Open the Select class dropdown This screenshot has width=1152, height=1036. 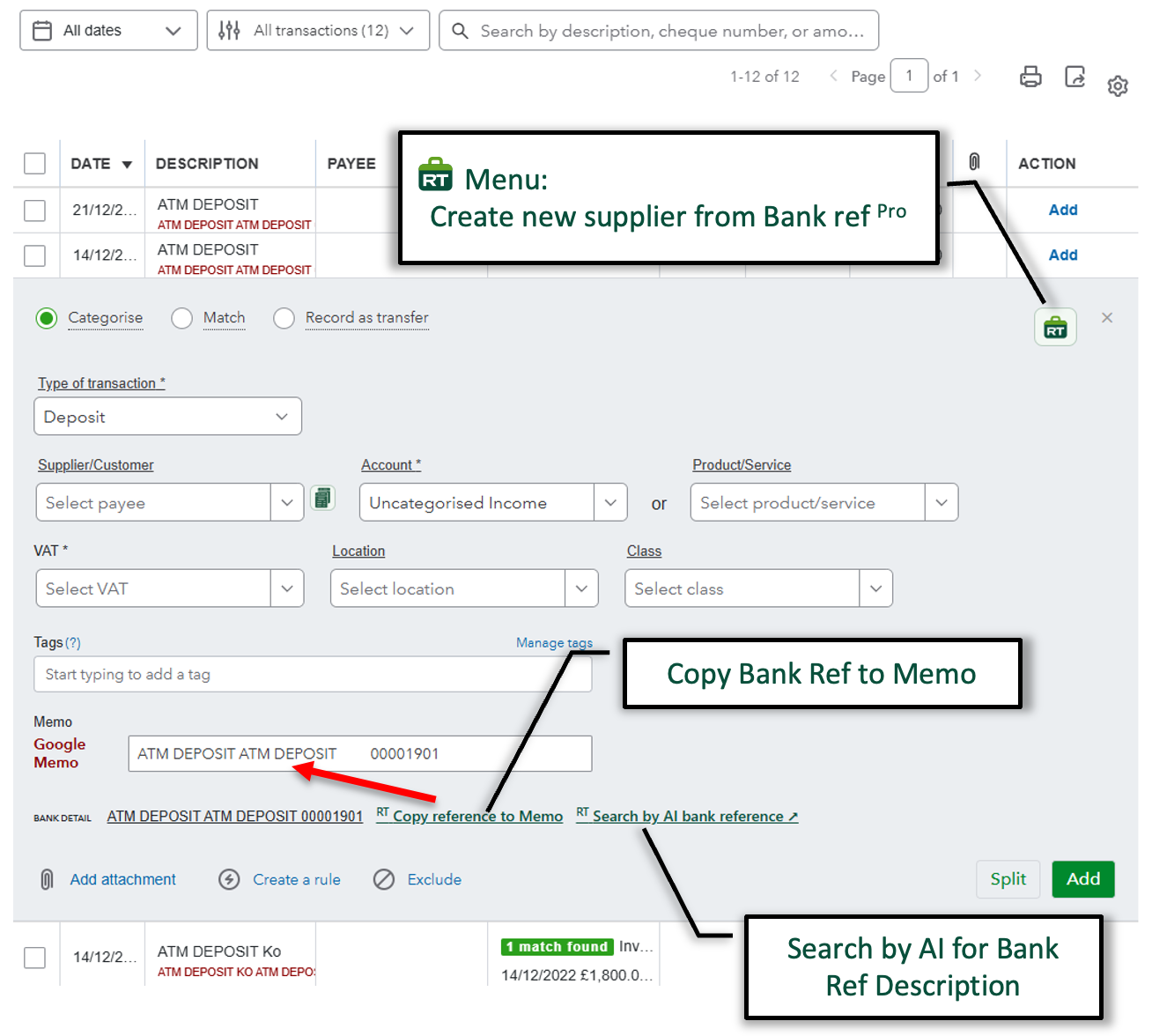(x=758, y=588)
